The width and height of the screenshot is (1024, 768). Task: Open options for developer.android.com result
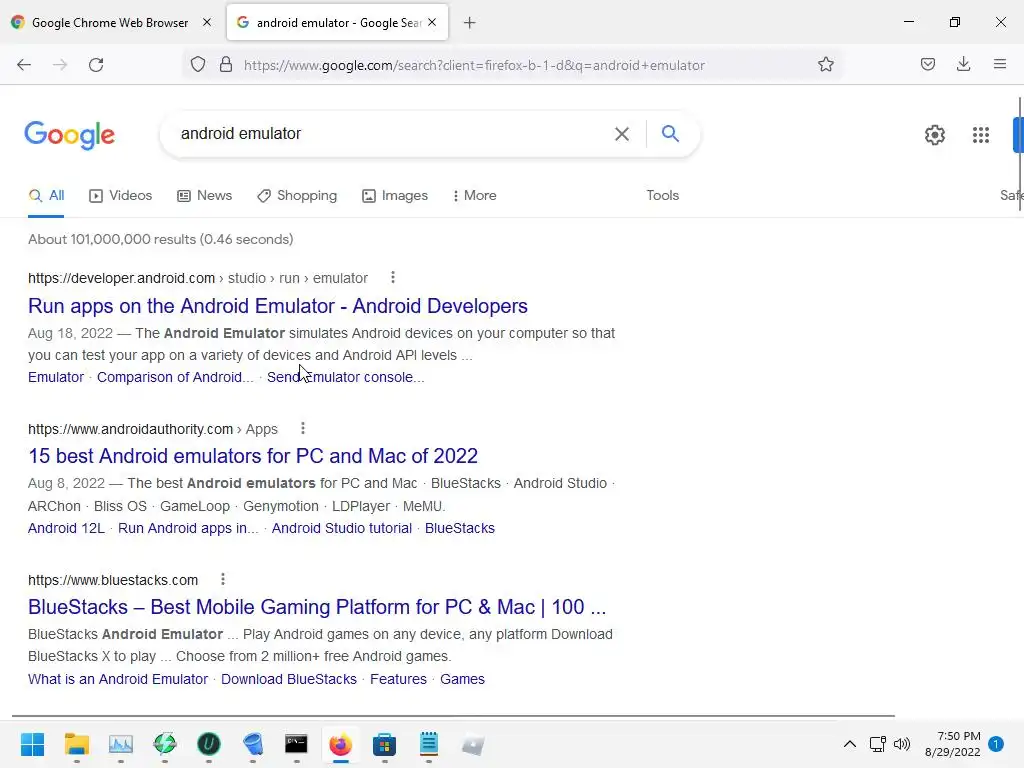(392, 278)
